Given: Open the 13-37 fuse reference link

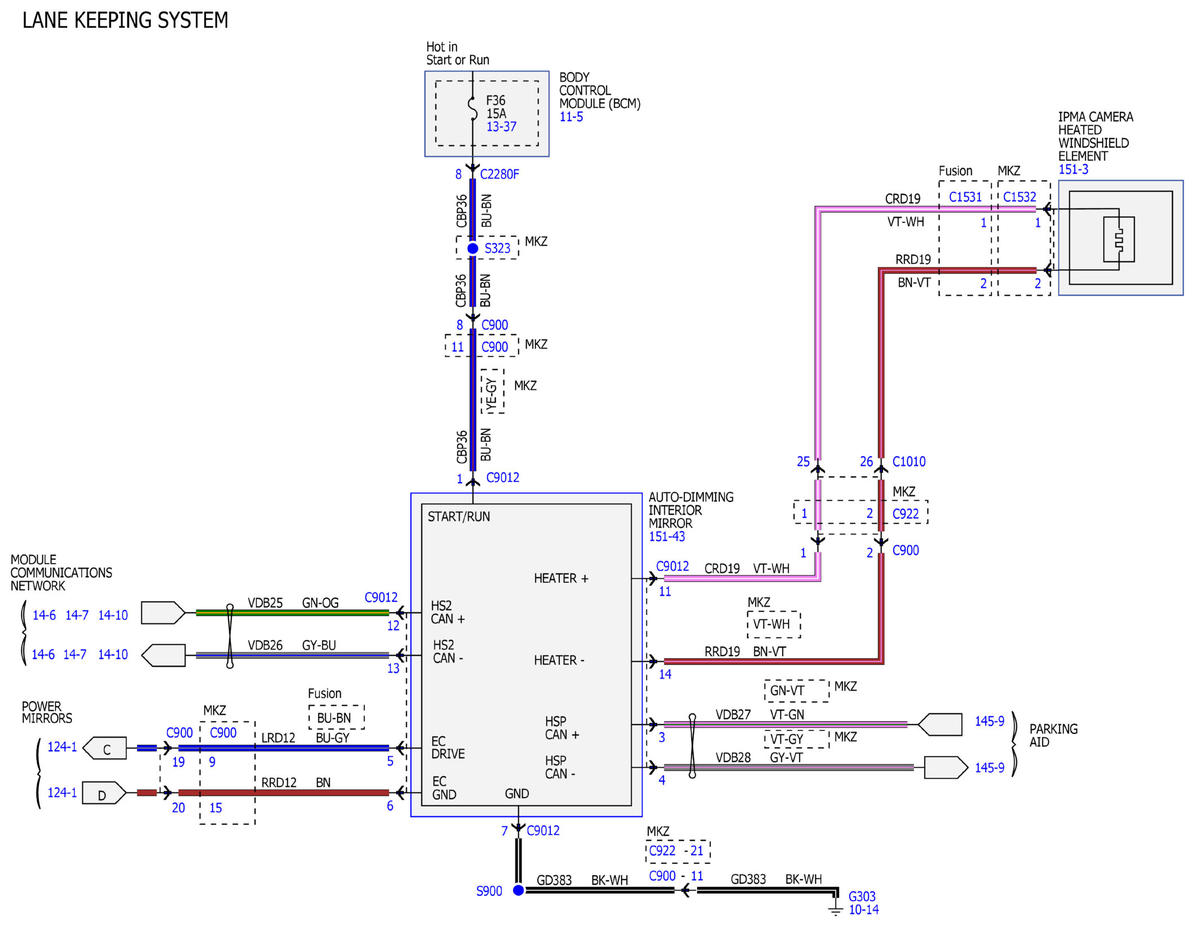Looking at the screenshot, I should click(501, 127).
